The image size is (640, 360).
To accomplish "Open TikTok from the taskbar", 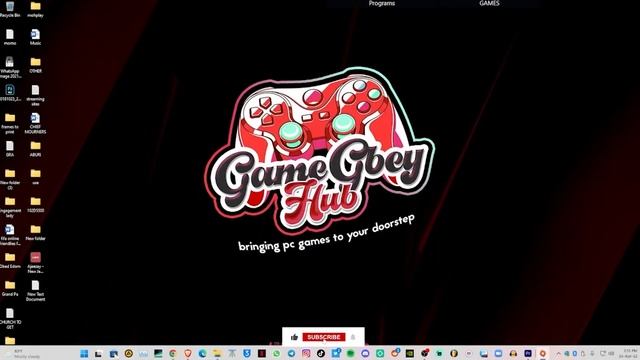I will (321, 353).
